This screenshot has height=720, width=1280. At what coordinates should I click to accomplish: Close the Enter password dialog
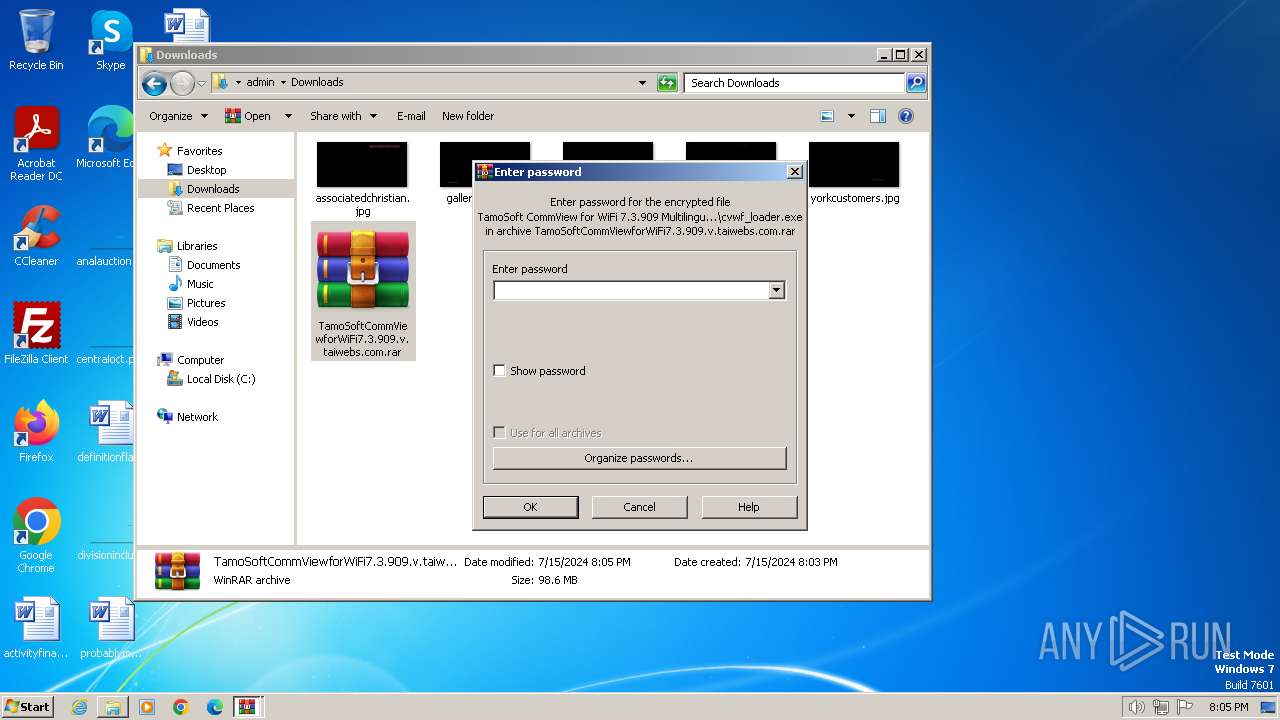pos(795,172)
